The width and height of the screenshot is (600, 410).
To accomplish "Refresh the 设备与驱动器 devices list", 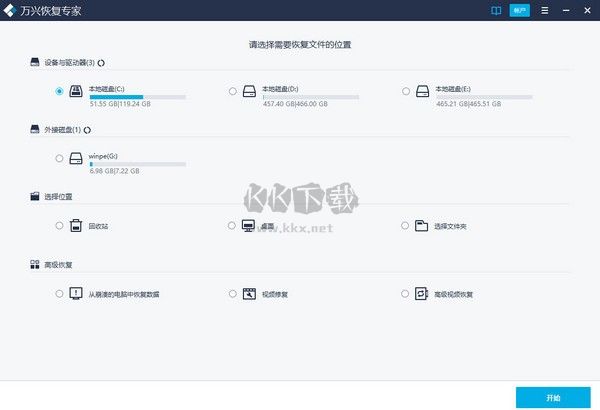I will click(101, 62).
